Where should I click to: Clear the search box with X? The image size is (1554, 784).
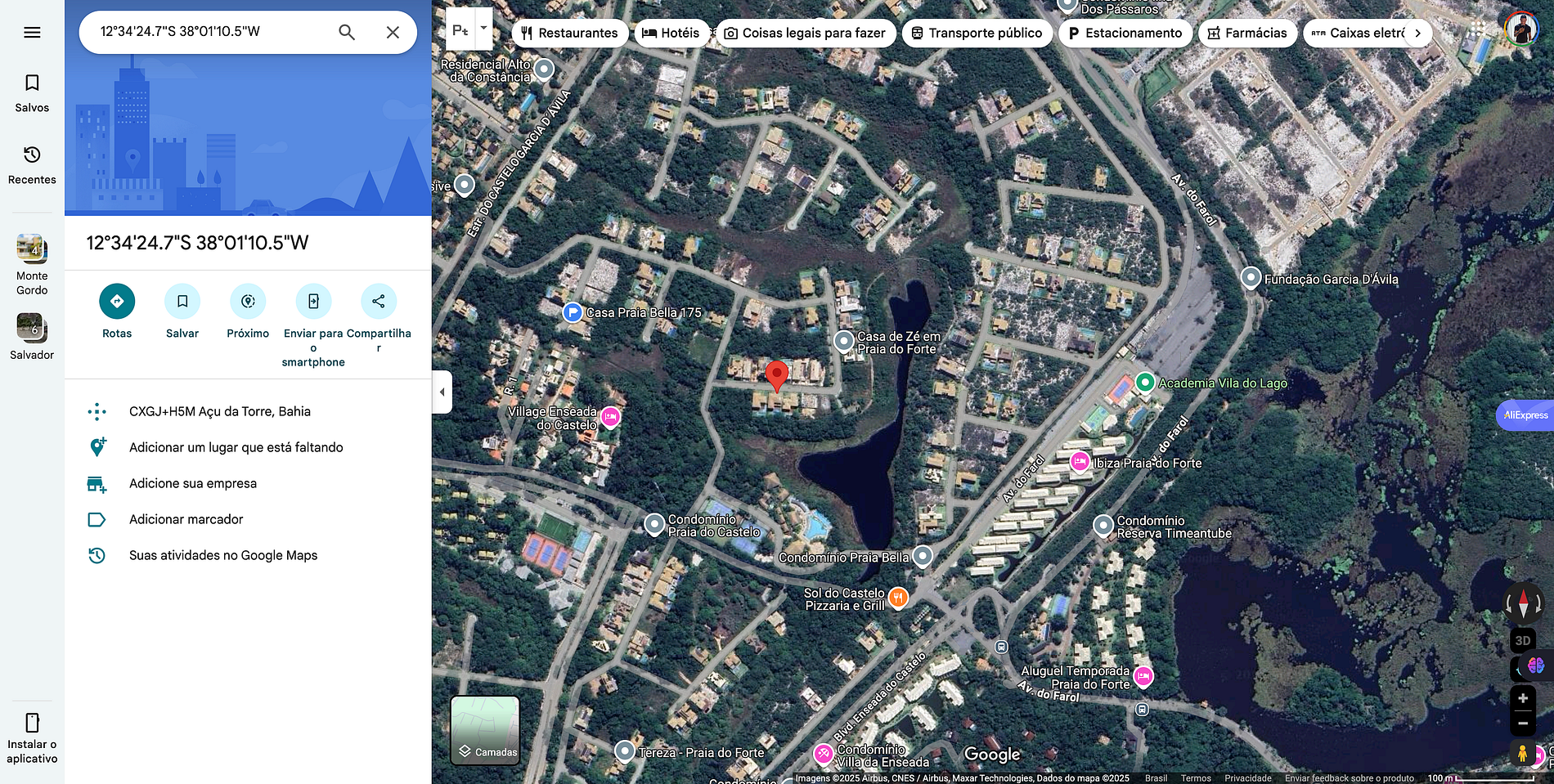coord(393,33)
